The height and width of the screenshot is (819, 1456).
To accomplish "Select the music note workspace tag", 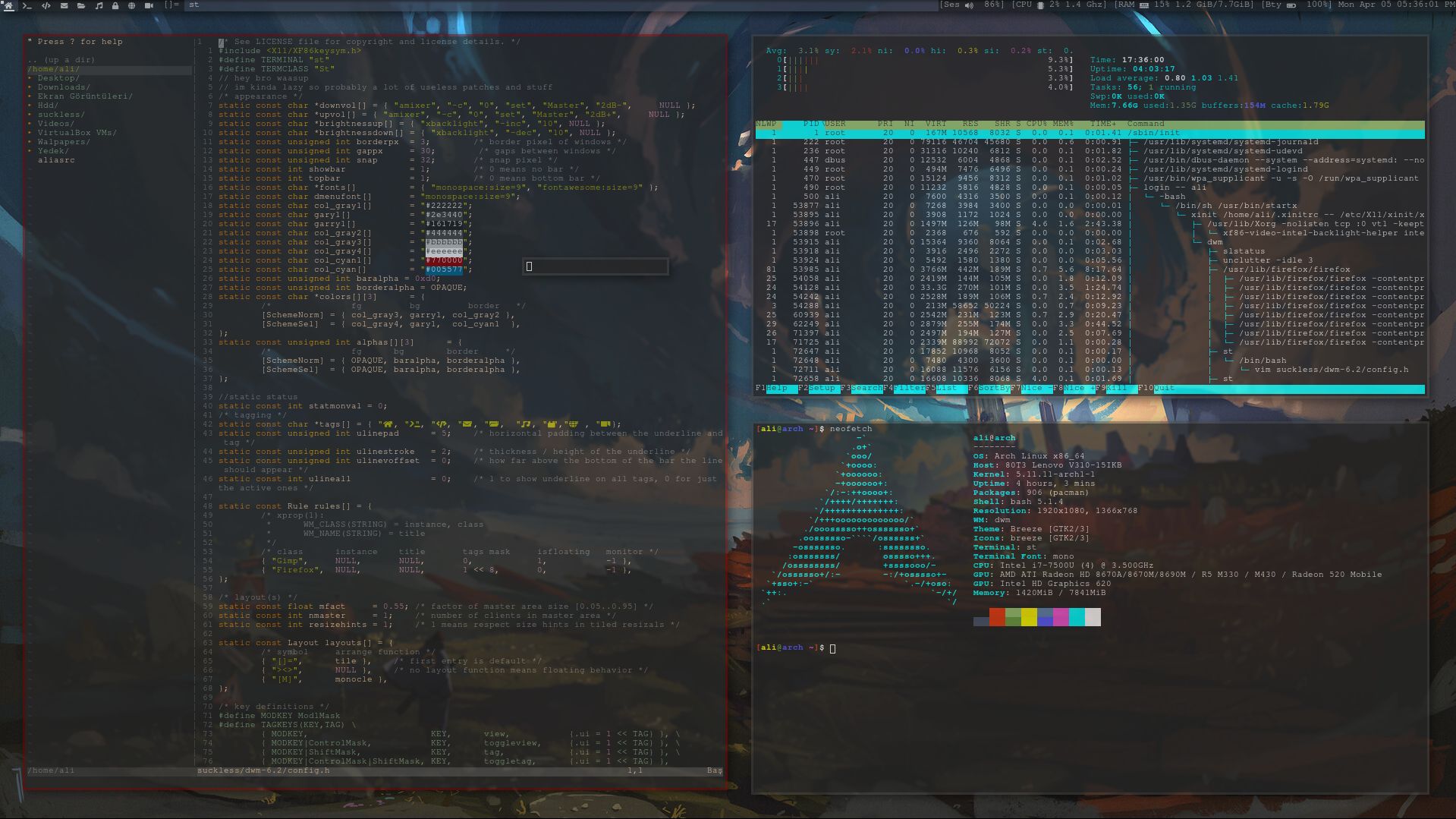I will tap(99, 5).
